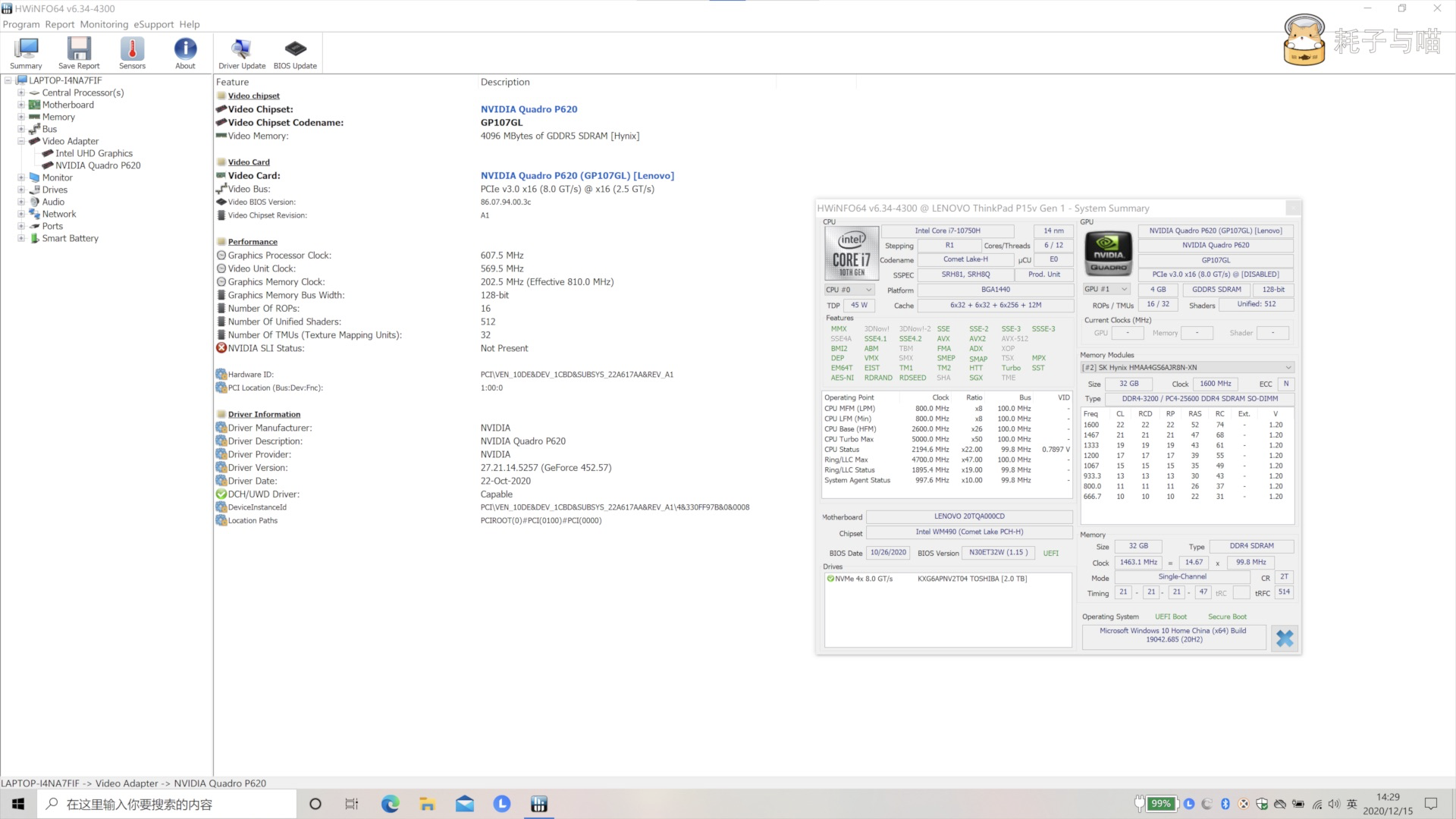This screenshot has height=819, width=1456.
Task: Click NVIDIA Quadro P620 (GP107GL) [Lenovo] value
Action: pyautogui.click(x=577, y=176)
